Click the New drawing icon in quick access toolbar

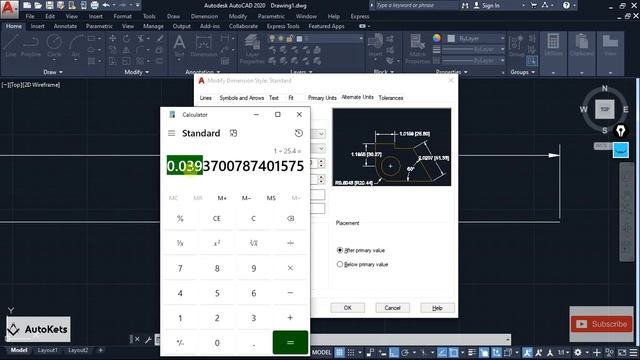(27, 5)
